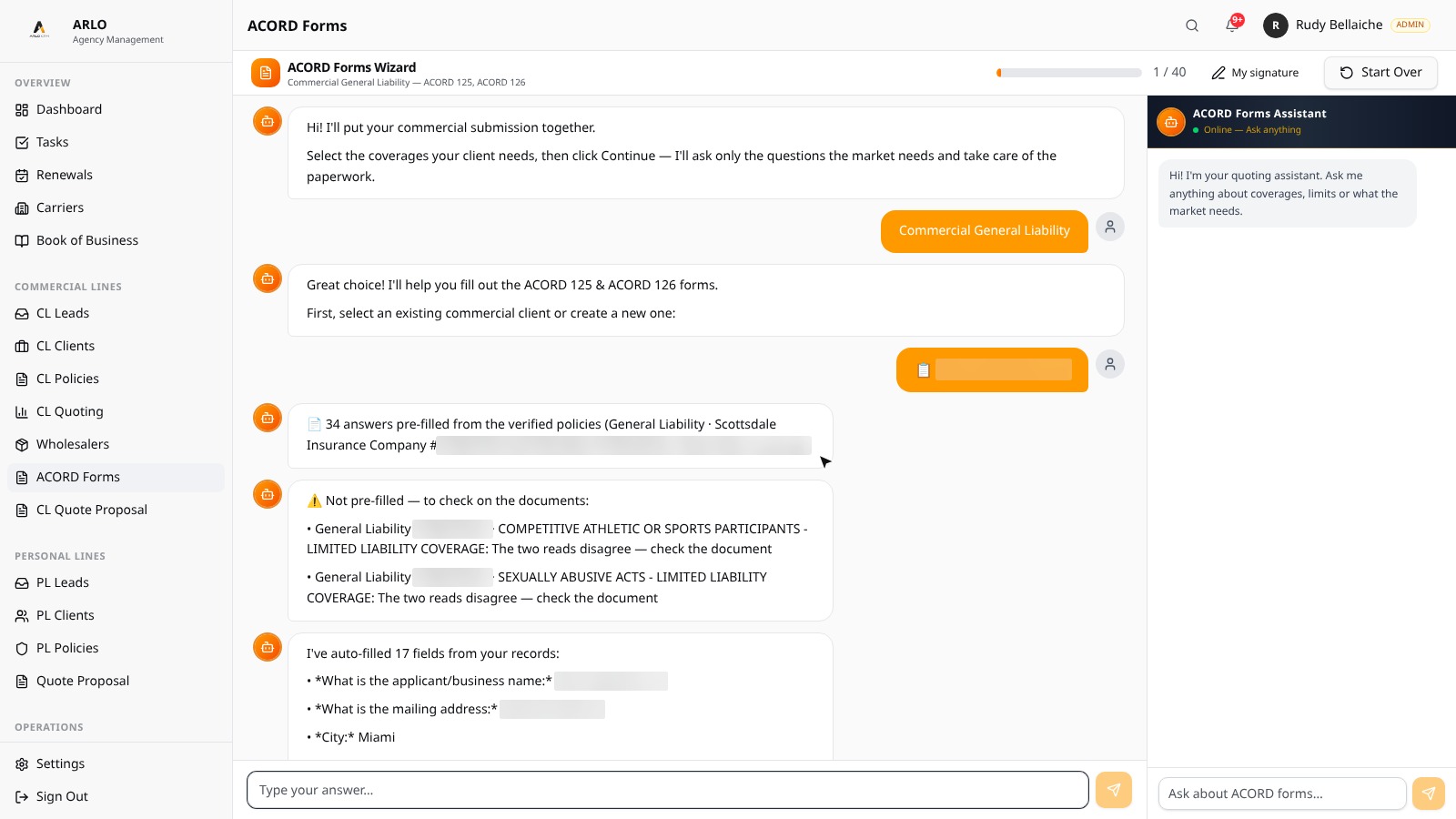Focus the 'Ask about ACORD forms...' input
Screen dimensions: 1456x819
point(1282,794)
